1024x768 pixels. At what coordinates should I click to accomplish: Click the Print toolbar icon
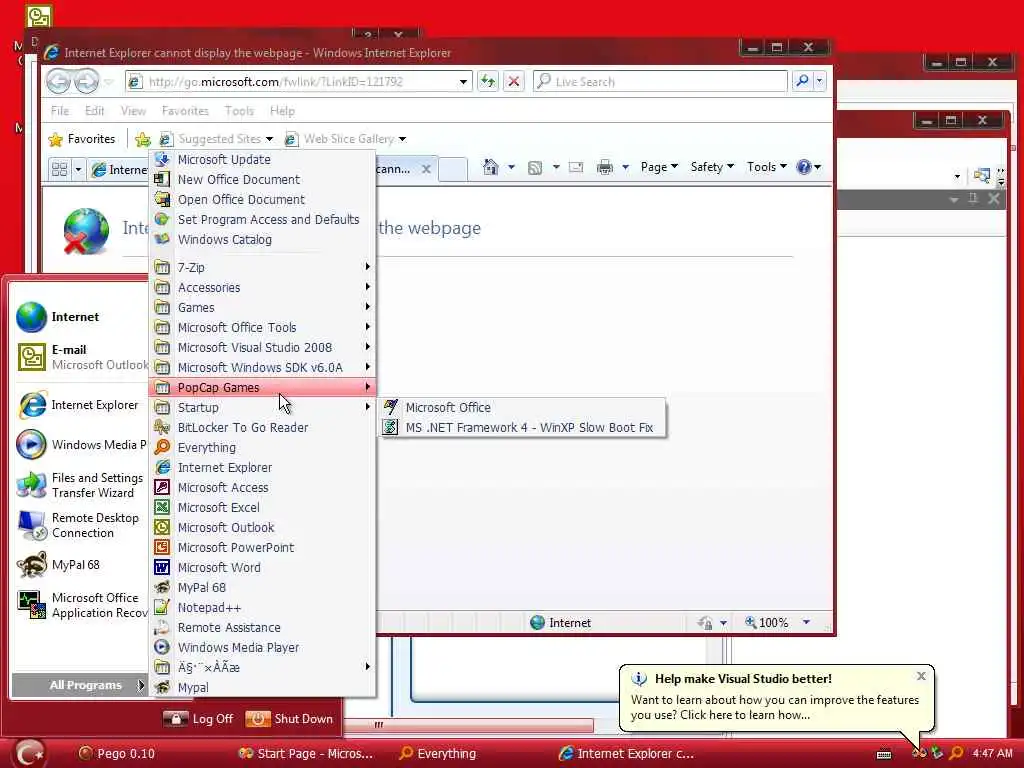pyautogui.click(x=605, y=168)
